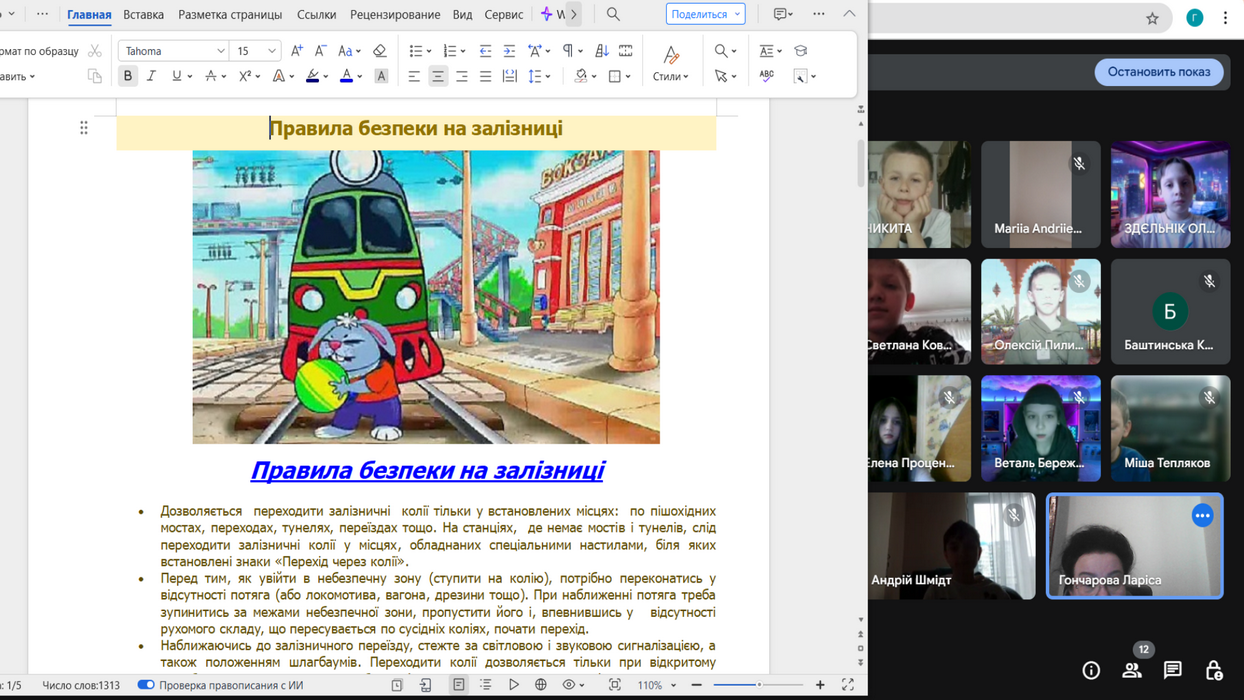Insert a numbered list
Screen dimensions: 1244x700
click(450, 50)
